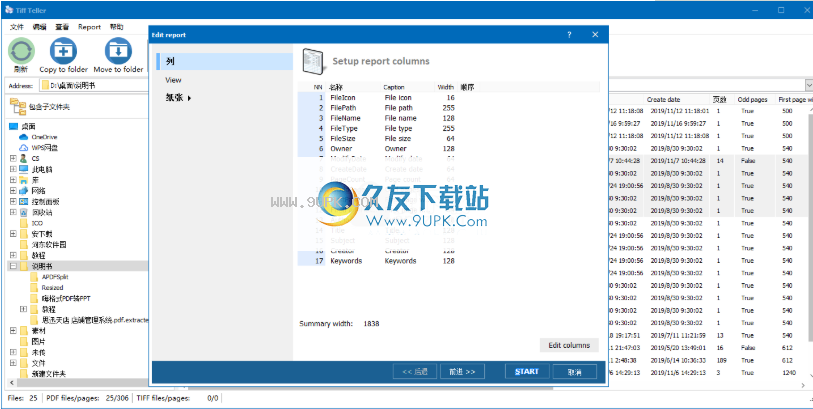Click the help question mark in Edit report
This screenshot has height=409, width=813.
coord(569,35)
